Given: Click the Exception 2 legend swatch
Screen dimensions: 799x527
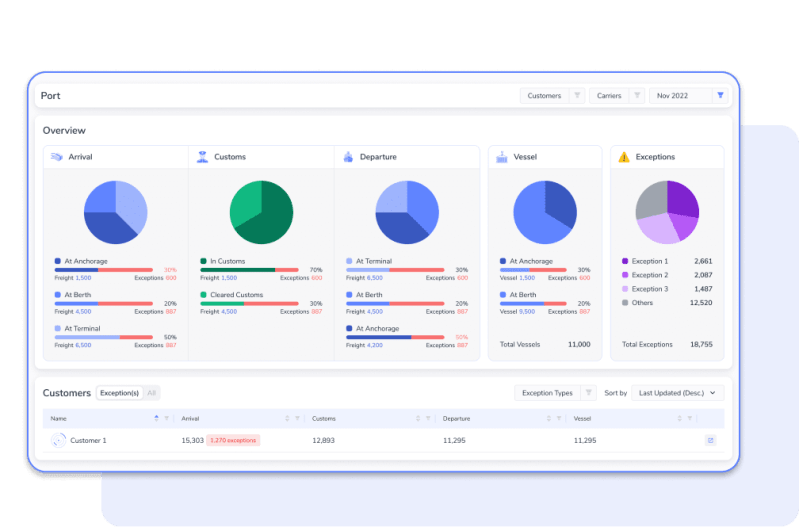Looking at the screenshot, I should (625, 275).
